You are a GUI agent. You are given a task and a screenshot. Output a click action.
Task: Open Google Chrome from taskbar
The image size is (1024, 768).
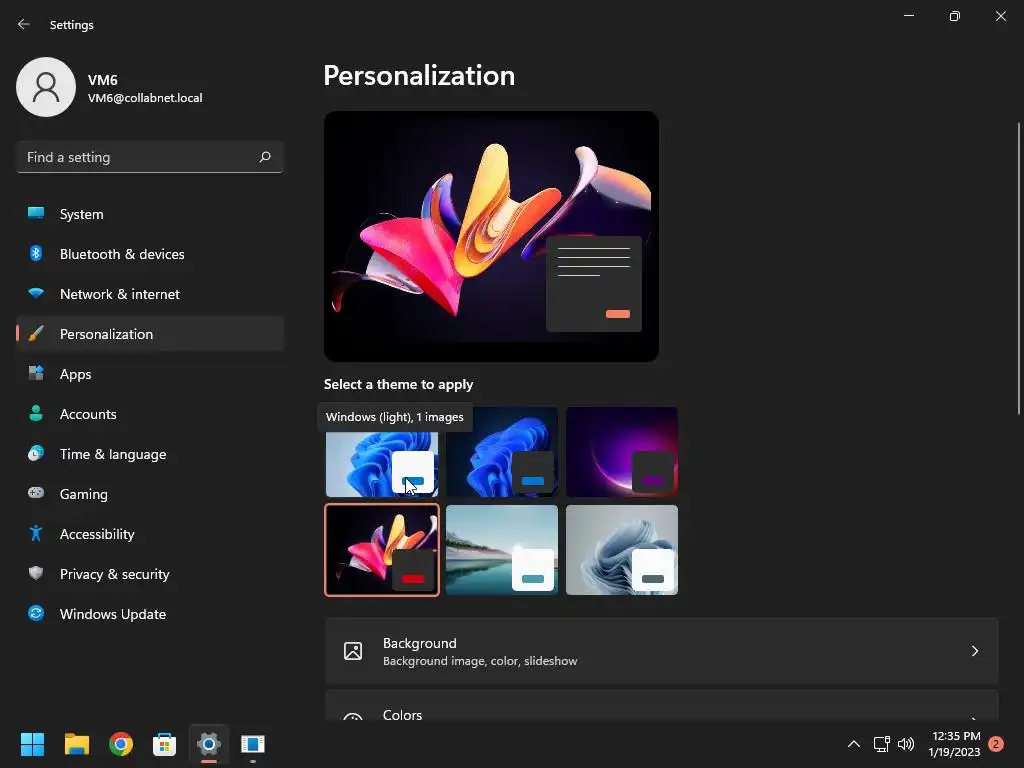point(121,744)
